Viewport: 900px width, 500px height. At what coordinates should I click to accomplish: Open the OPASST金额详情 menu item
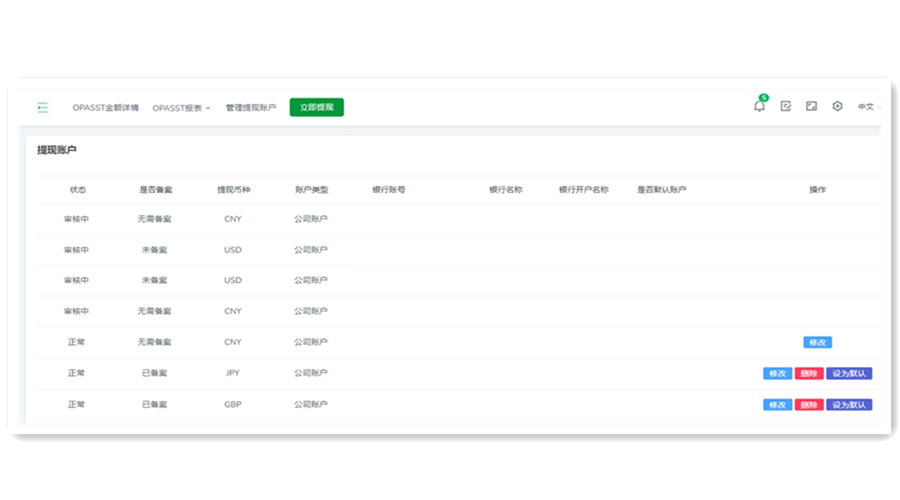106,107
